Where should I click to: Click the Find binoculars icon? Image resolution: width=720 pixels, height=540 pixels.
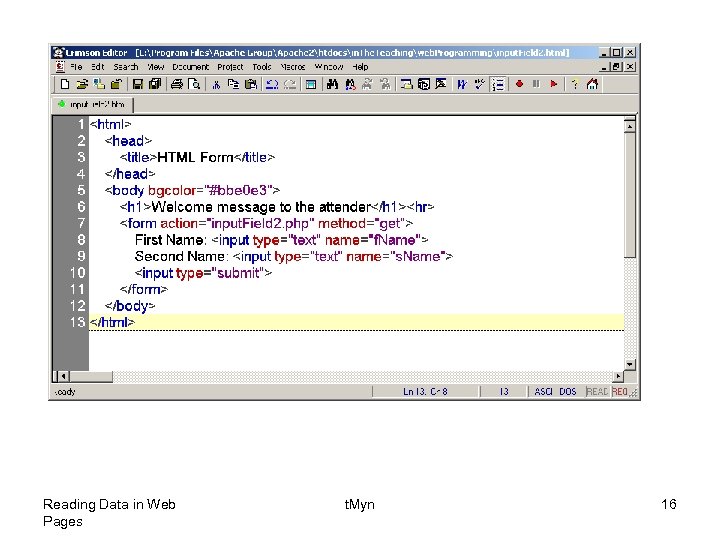(332, 84)
